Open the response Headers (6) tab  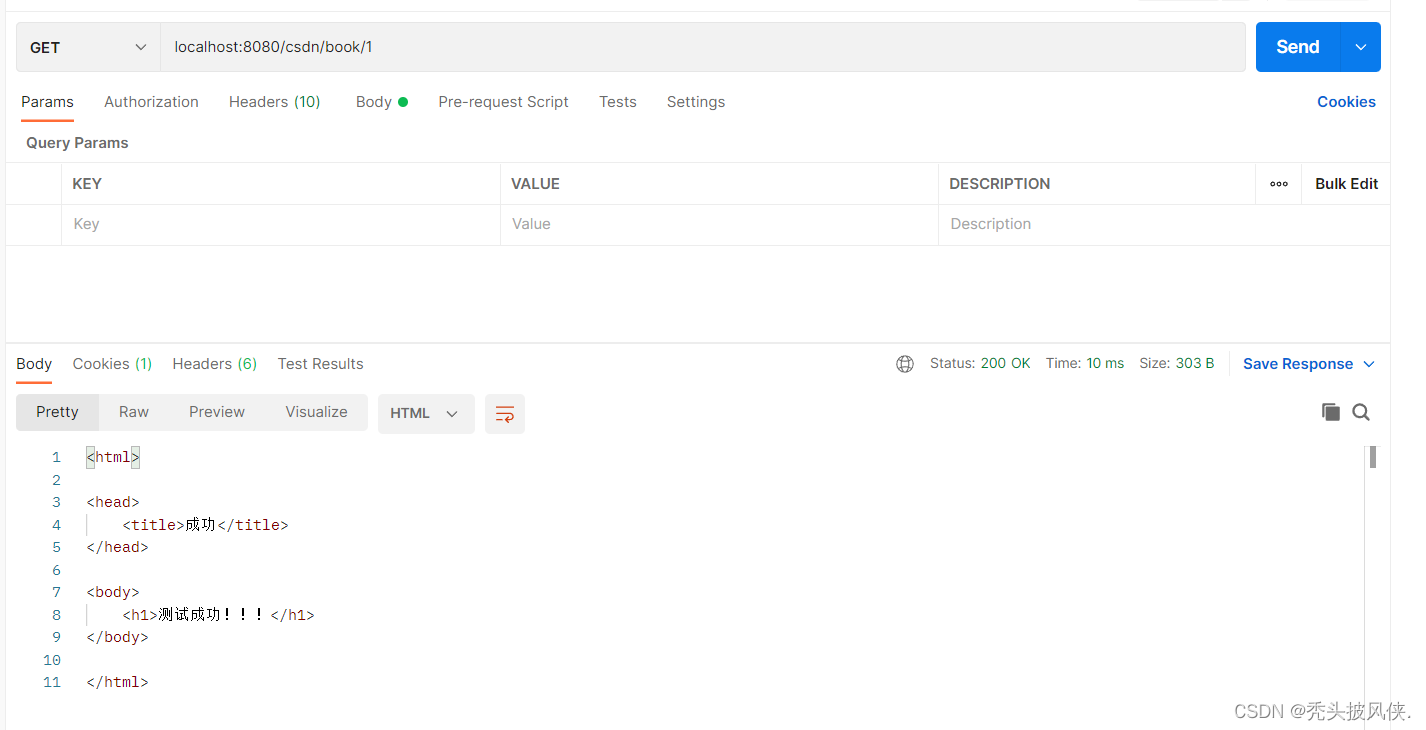pos(215,364)
